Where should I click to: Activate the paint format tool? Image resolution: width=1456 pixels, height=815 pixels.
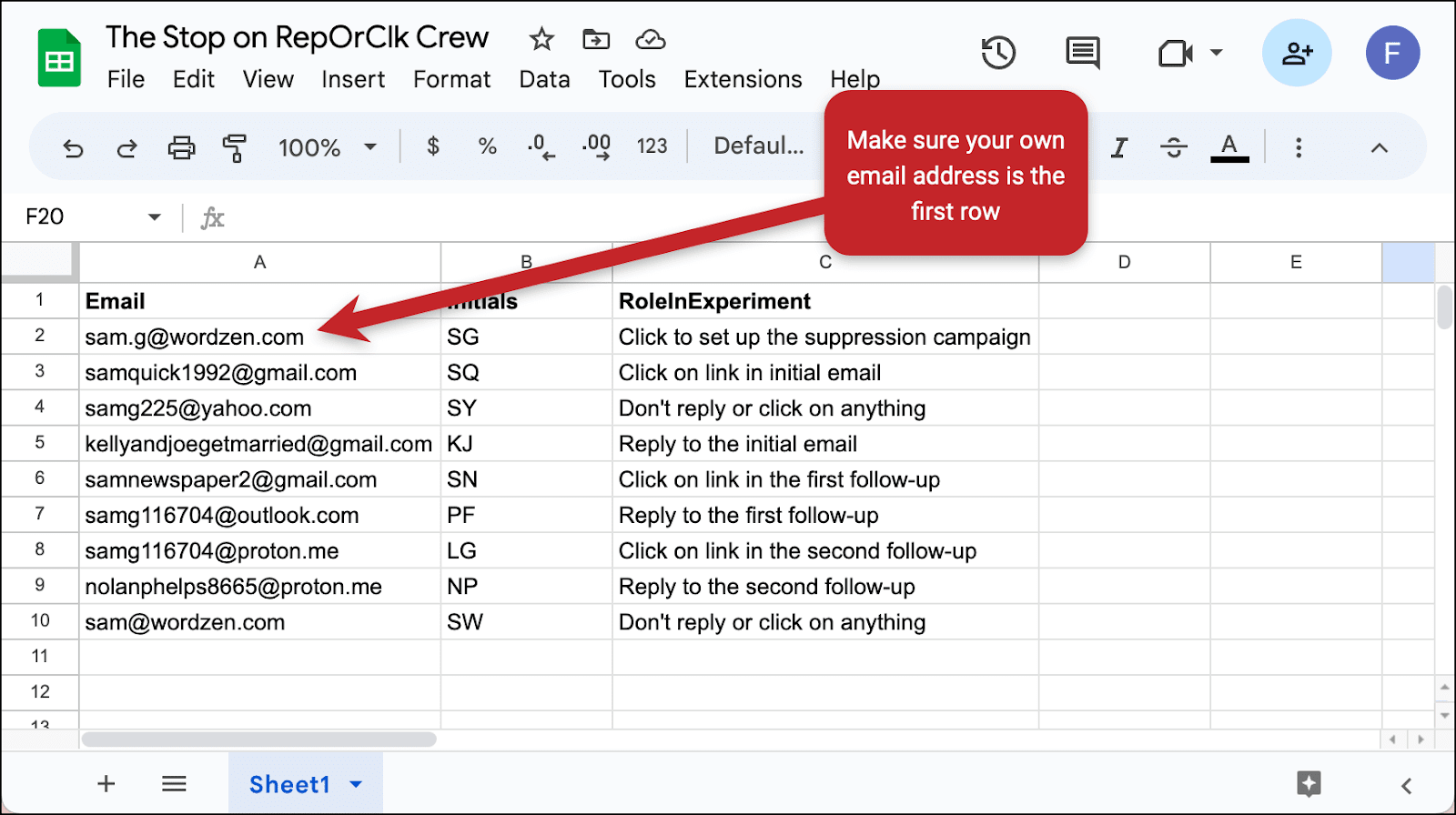tap(235, 147)
